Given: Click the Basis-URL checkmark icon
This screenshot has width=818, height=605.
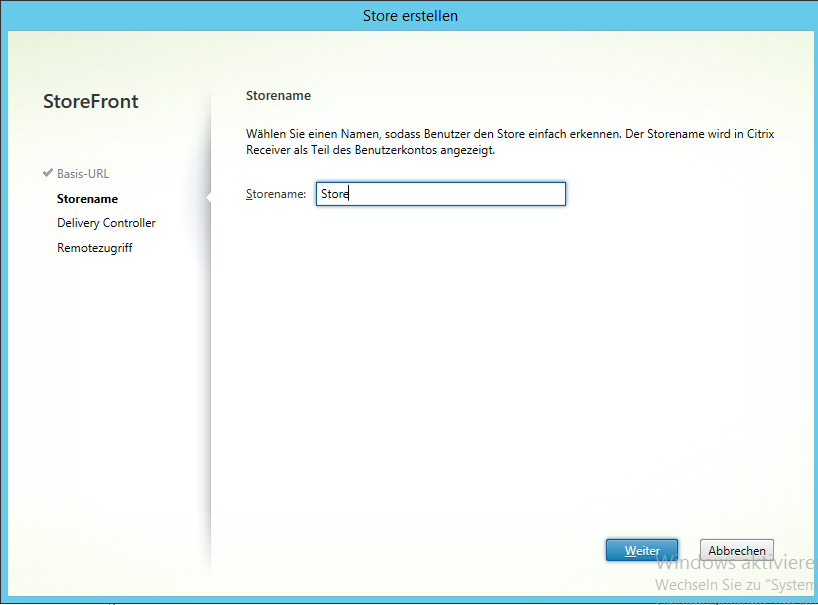Looking at the screenshot, I should pyautogui.click(x=48, y=173).
